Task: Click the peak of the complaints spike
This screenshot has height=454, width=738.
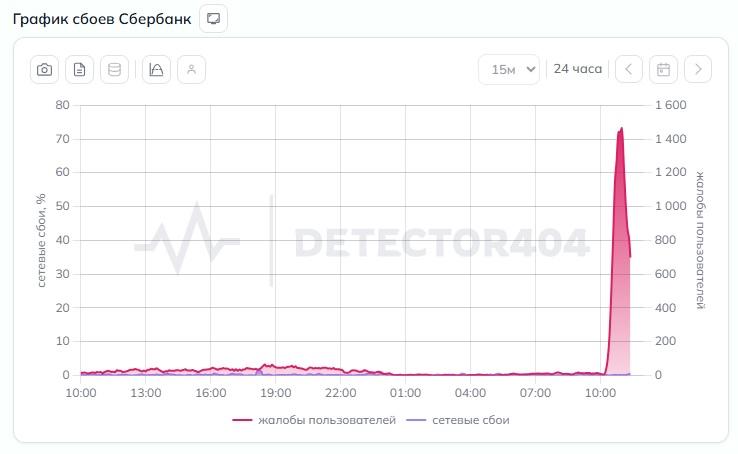Action: pyautogui.click(x=621, y=129)
